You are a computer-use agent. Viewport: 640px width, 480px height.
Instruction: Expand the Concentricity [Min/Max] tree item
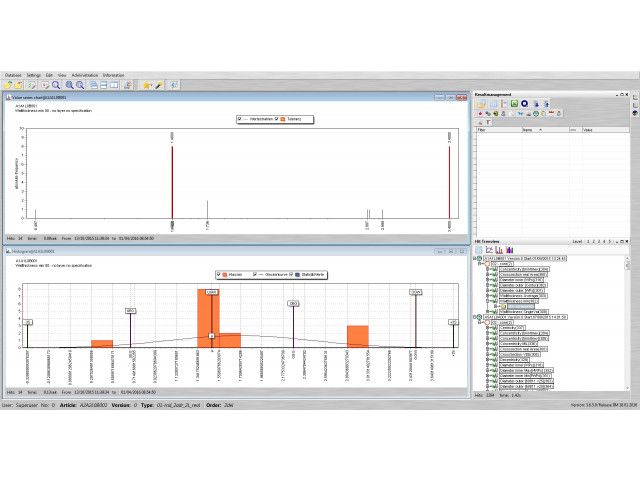(x=489, y=269)
